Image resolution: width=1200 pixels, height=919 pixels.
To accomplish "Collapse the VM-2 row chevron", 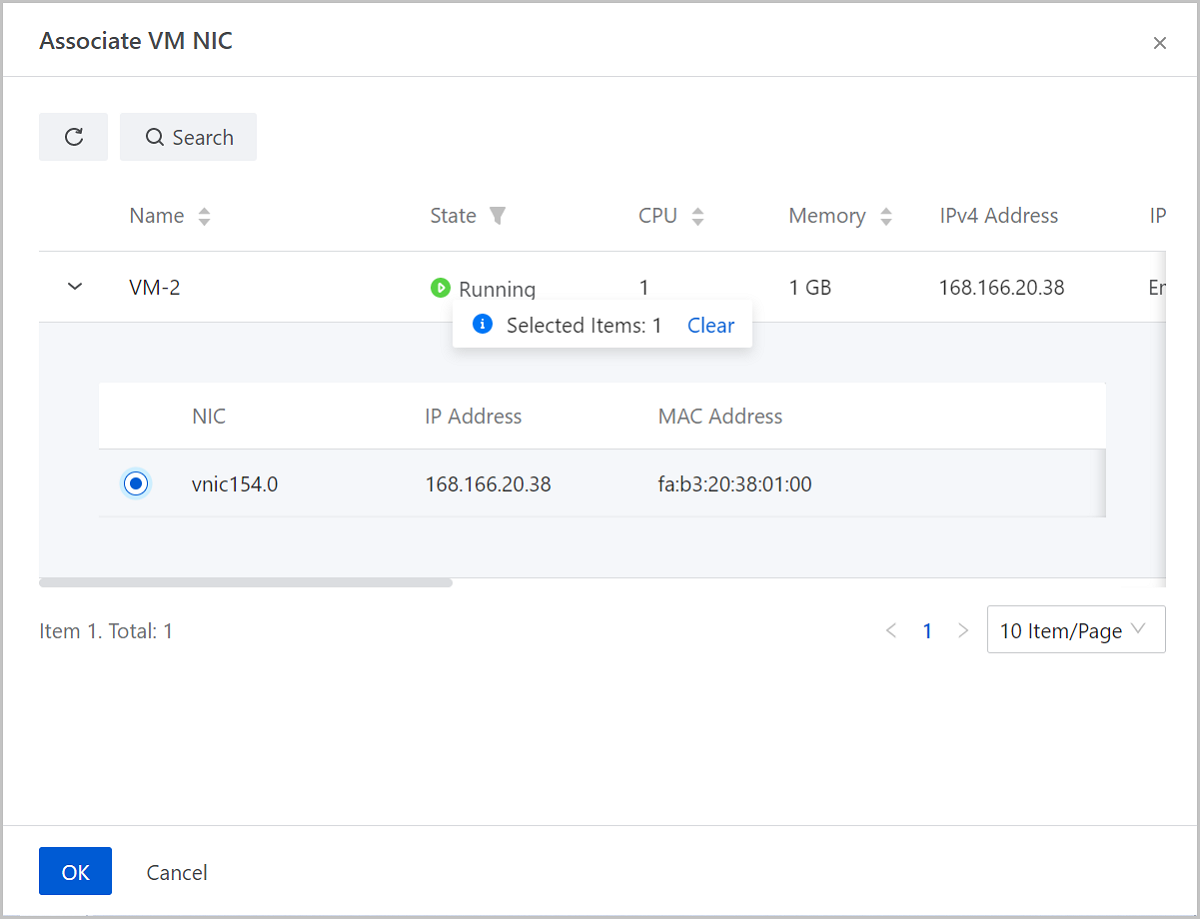I will pyautogui.click(x=74, y=287).
